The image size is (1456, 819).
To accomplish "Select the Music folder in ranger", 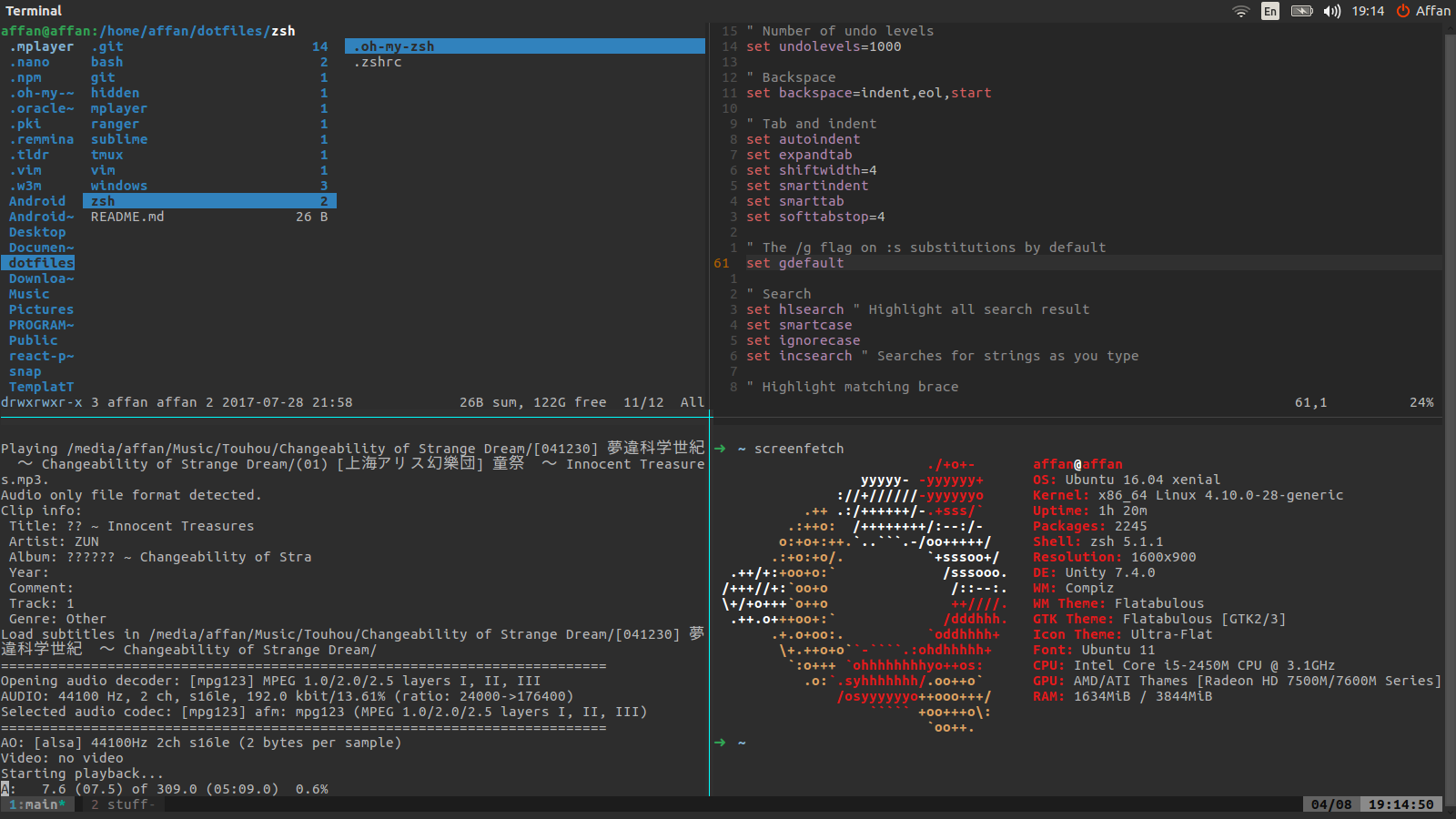I will click(x=29, y=294).
